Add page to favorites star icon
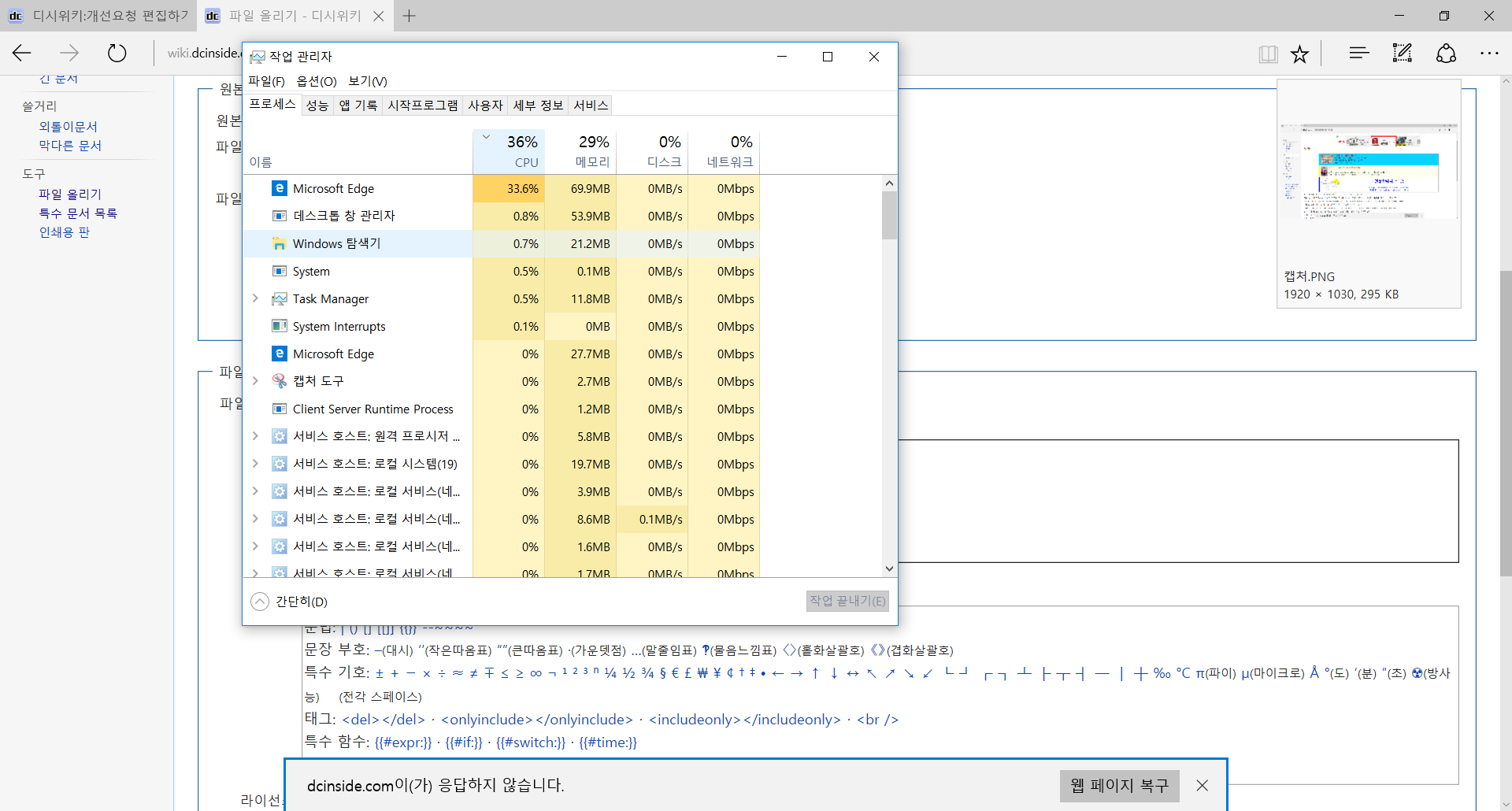1512x811 pixels. pos(1299,54)
